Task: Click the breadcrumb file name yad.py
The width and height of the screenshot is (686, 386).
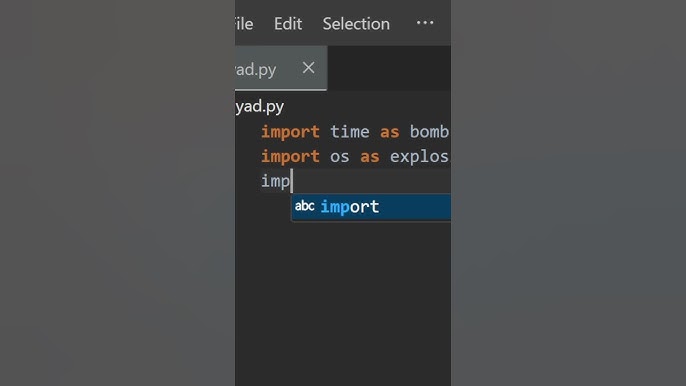Action: click(x=259, y=106)
